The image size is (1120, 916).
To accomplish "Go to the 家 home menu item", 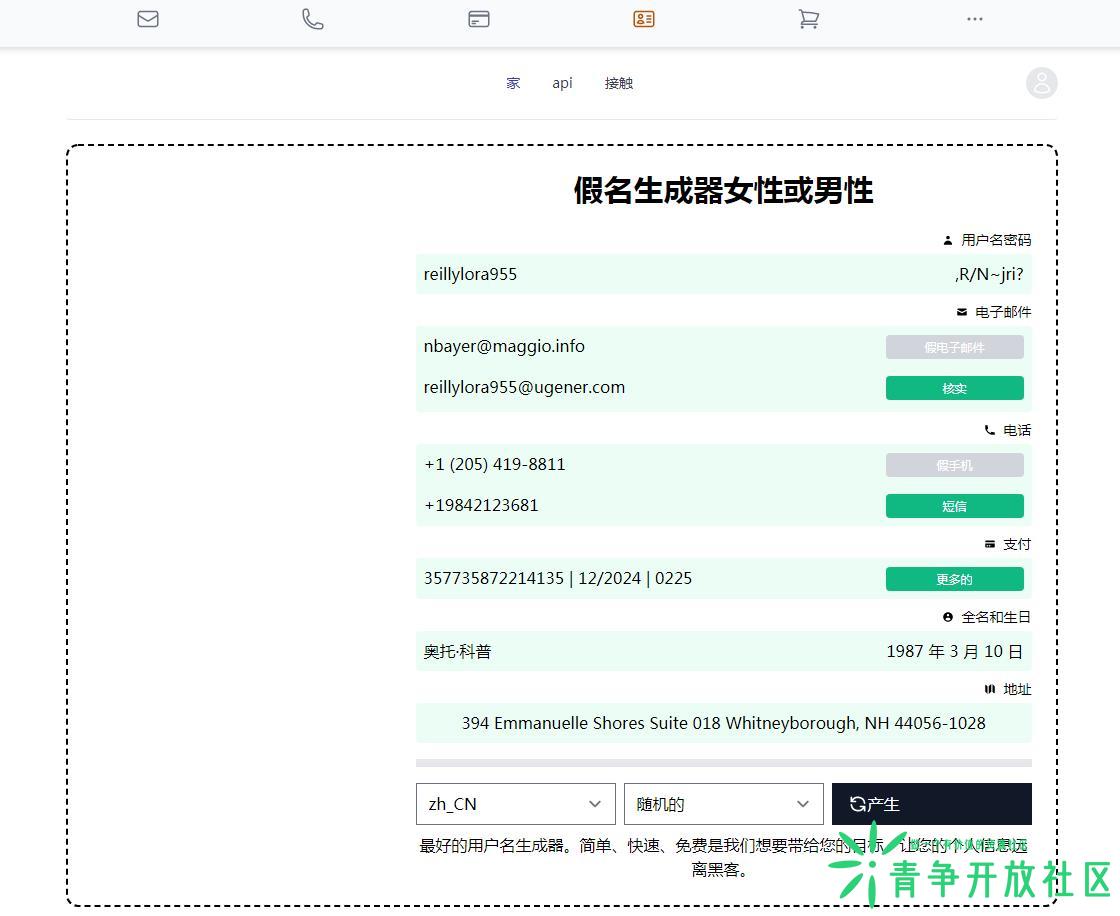I will (x=513, y=83).
